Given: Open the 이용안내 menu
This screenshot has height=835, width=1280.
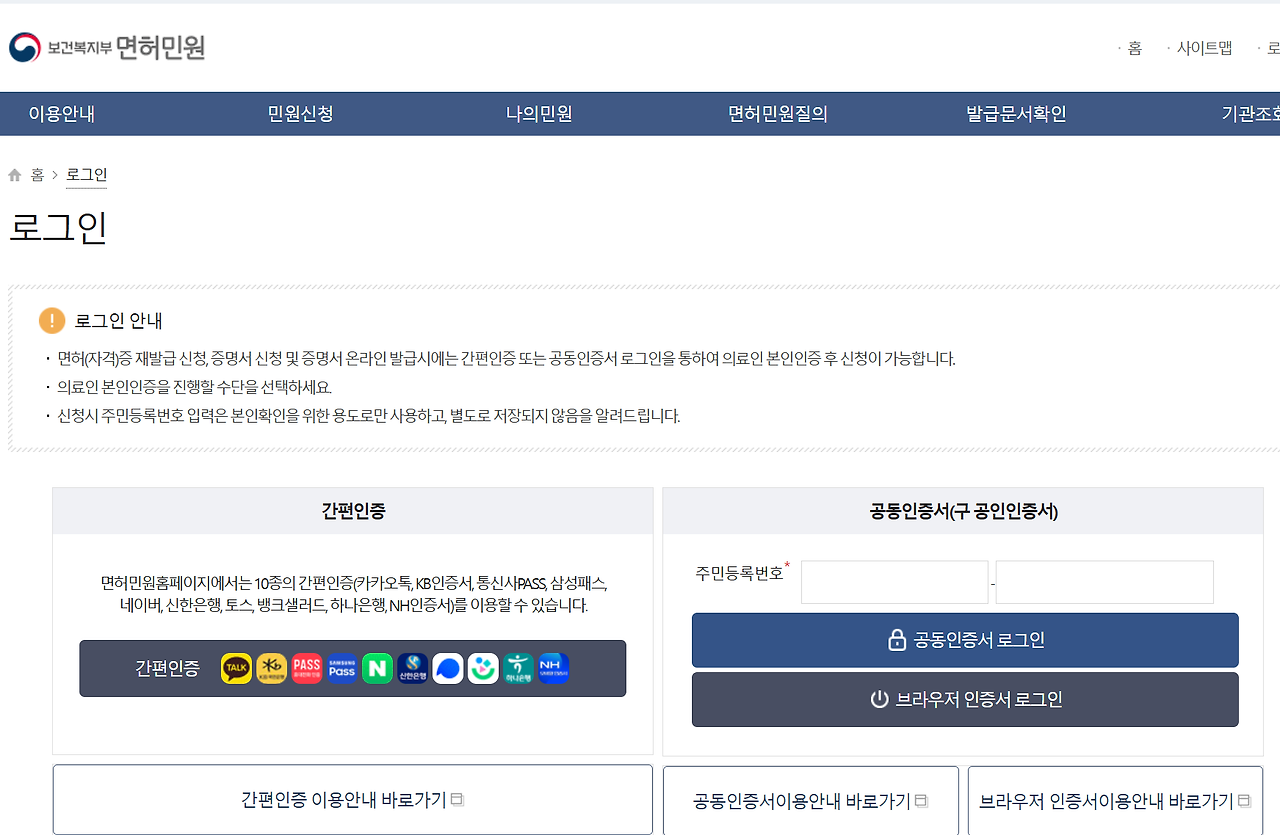Looking at the screenshot, I should pos(62,114).
